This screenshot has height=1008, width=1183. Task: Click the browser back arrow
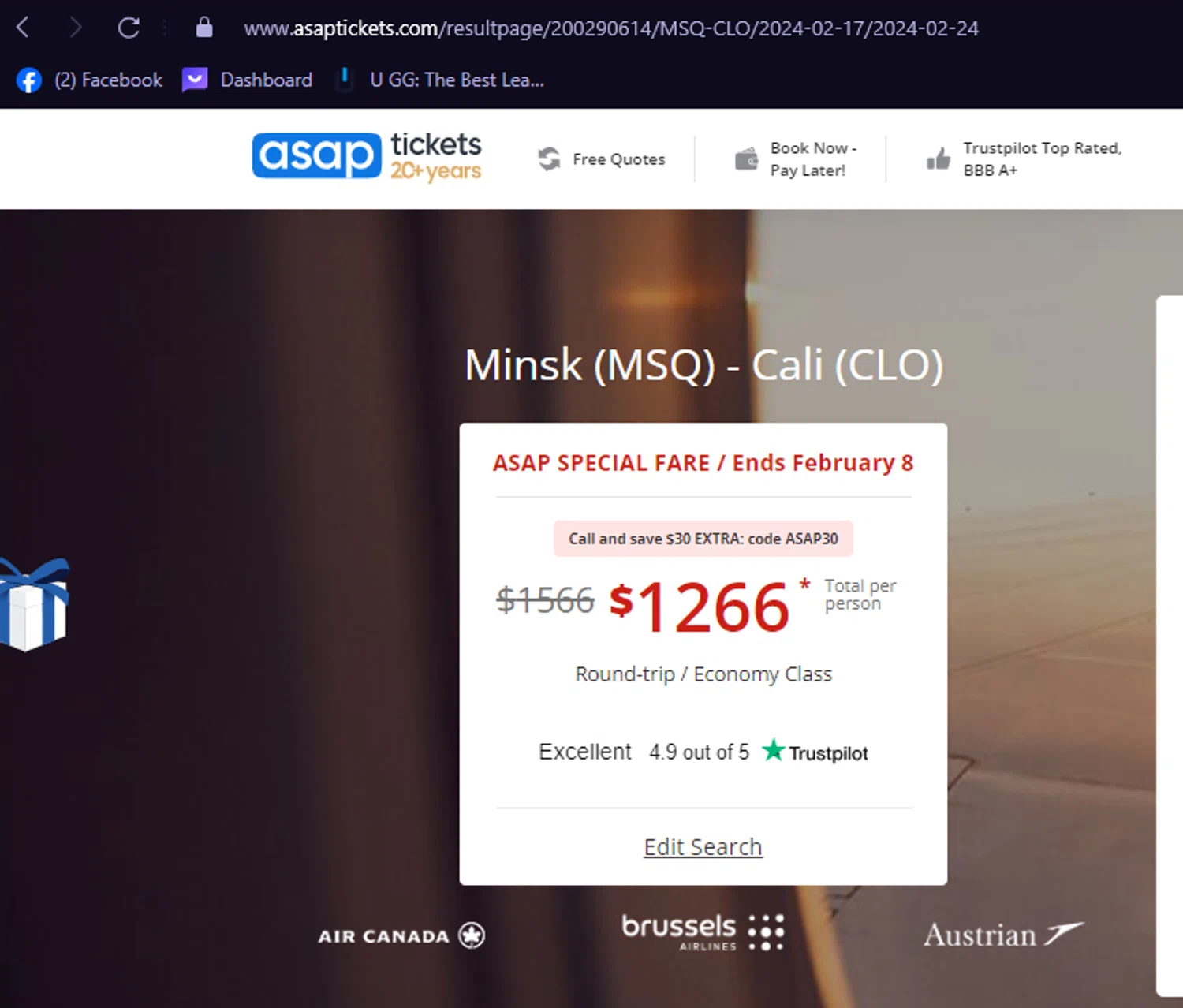pos(23,28)
